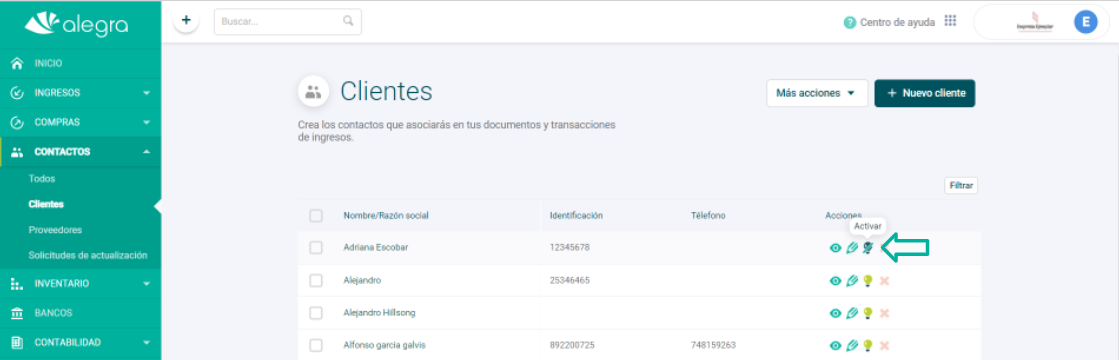Image resolution: width=1119 pixels, height=360 pixels.
Task: Click identification 892200725
Action: (571, 346)
